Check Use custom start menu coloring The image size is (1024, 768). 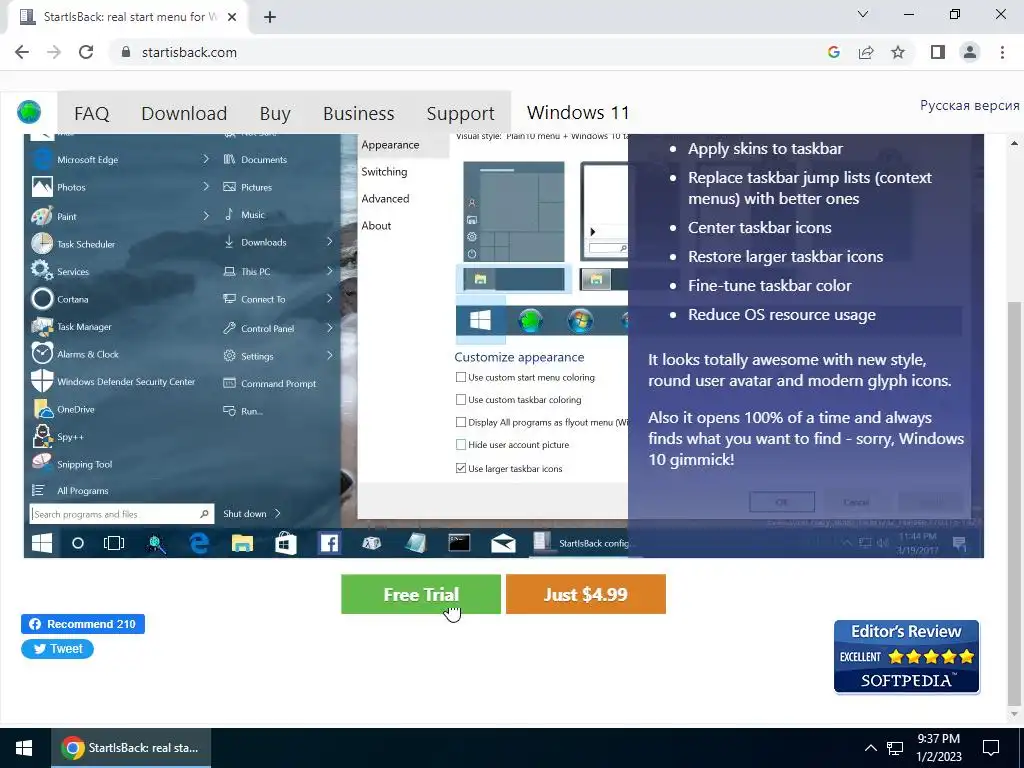click(x=461, y=377)
